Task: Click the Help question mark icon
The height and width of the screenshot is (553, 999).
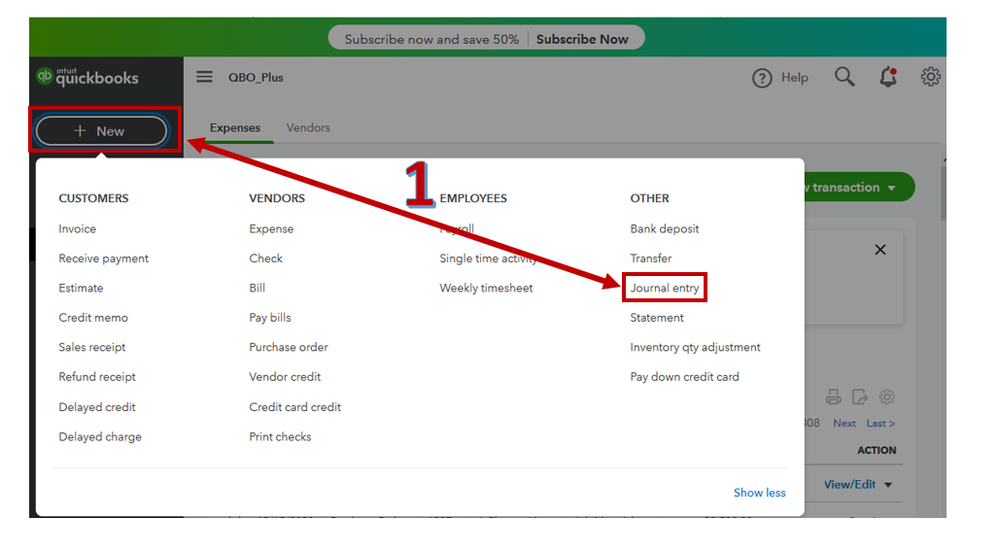Action: (762, 78)
